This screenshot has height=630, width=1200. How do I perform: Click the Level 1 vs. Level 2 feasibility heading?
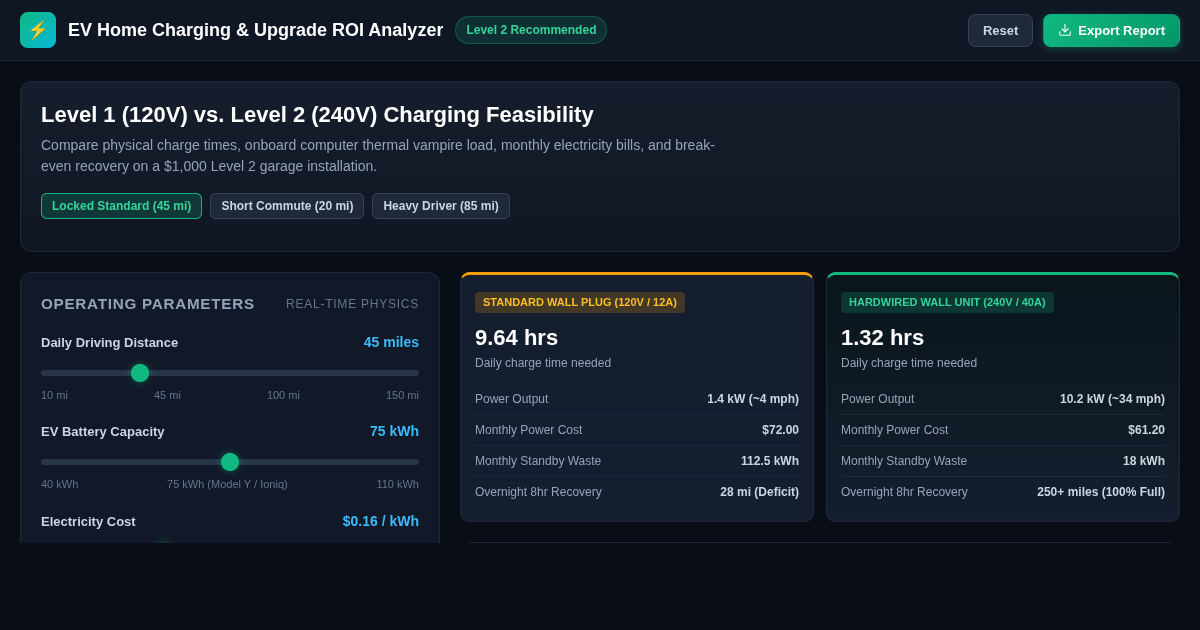(x=317, y=115)
